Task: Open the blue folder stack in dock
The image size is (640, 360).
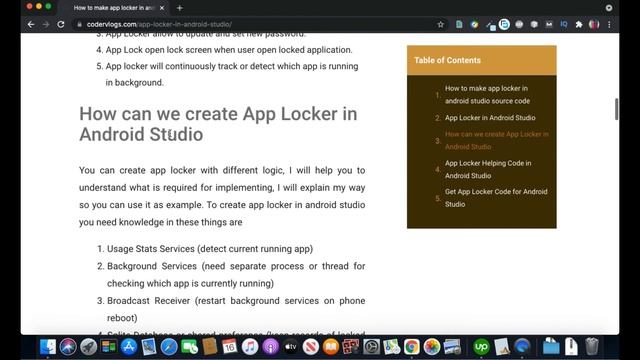Action: tap(551, 347)
